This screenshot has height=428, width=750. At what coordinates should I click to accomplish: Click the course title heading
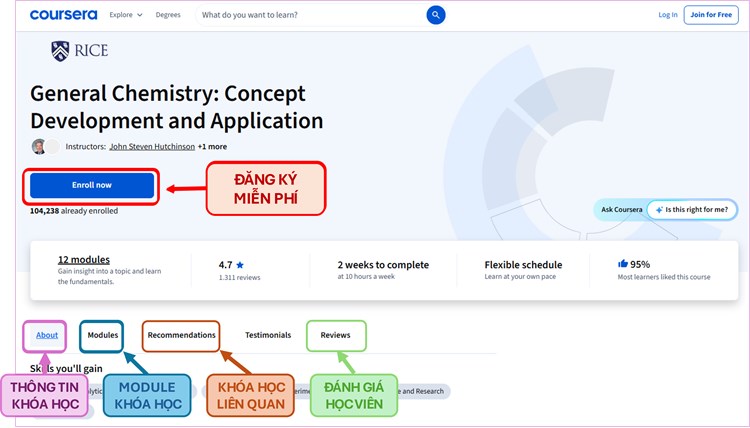tap(176, 107)
